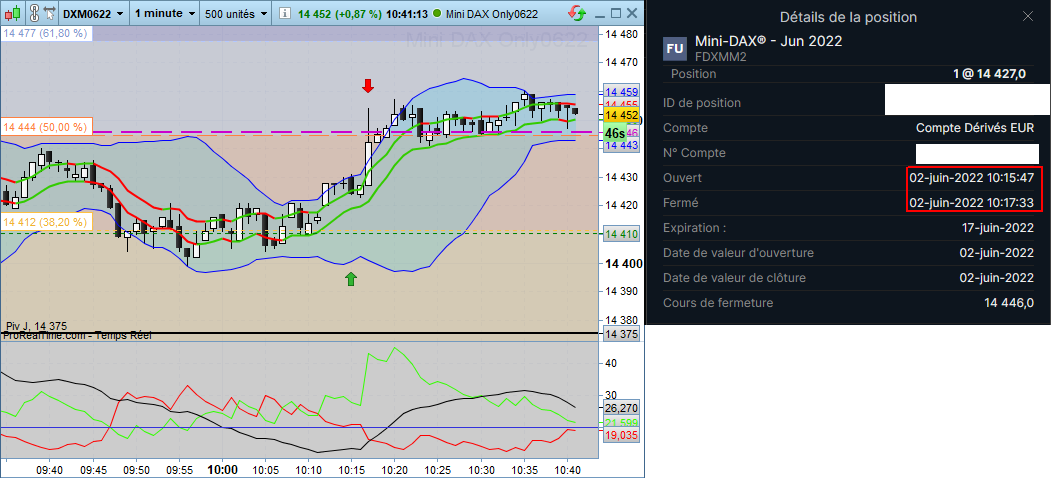Click the 19,035 red indicator value tag
Viewport: 1051px width, 478px height.
[x=621, y=436]
